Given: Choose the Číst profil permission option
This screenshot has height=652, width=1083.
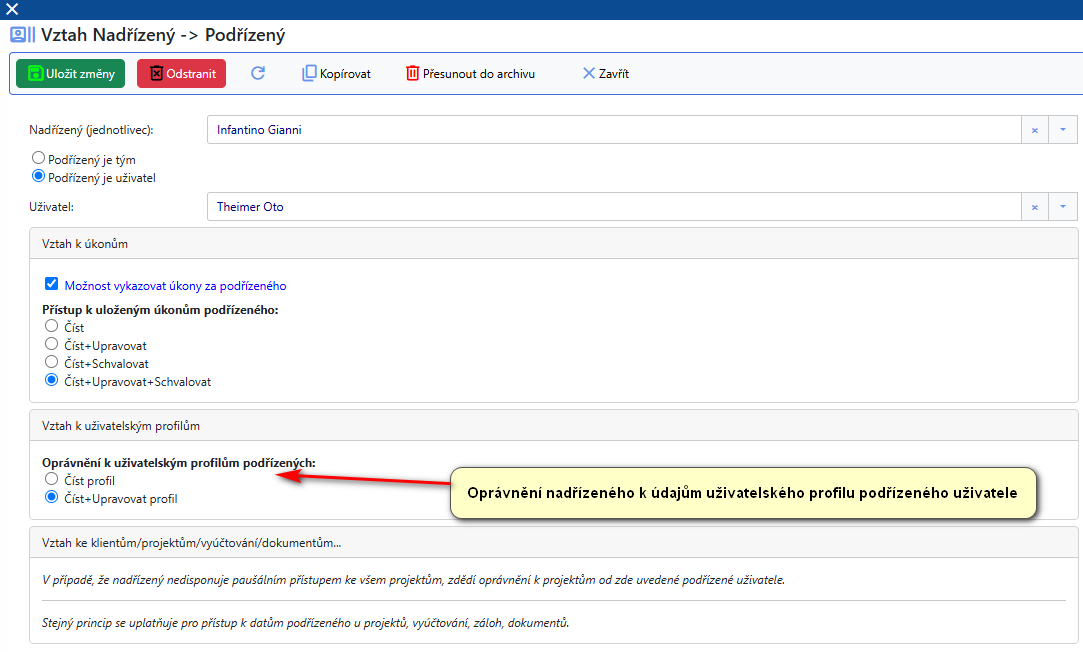Looking at the screenshot, I should click(x=52, y=480).
